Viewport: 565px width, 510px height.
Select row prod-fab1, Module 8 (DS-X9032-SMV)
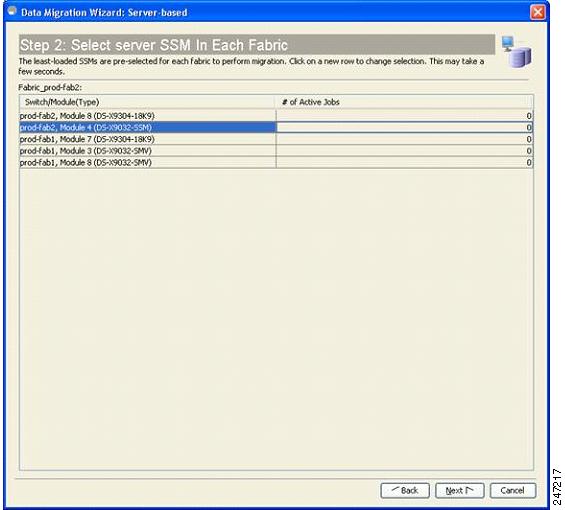276,163
